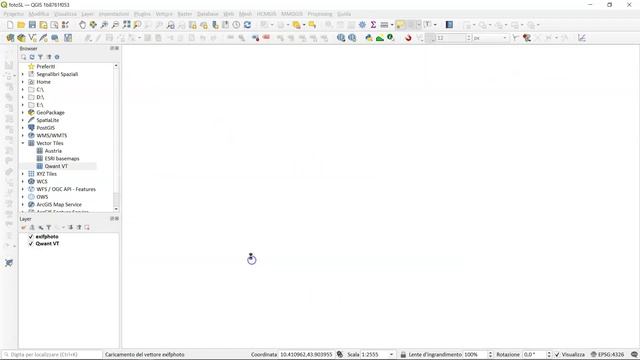
Task: Select the Pan Map hand tool
Action: [82, 25]
